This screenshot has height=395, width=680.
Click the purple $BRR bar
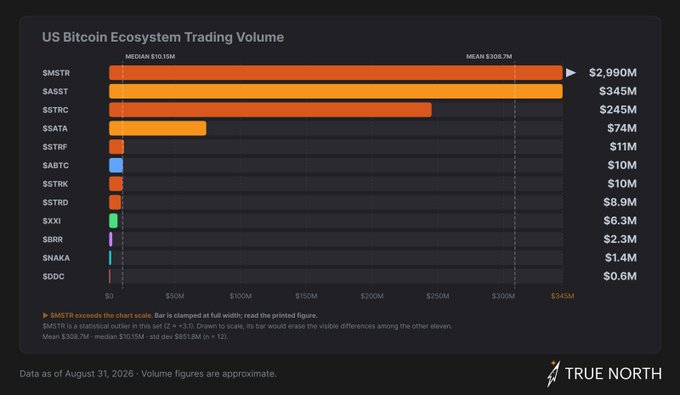(x=111, y=239)
